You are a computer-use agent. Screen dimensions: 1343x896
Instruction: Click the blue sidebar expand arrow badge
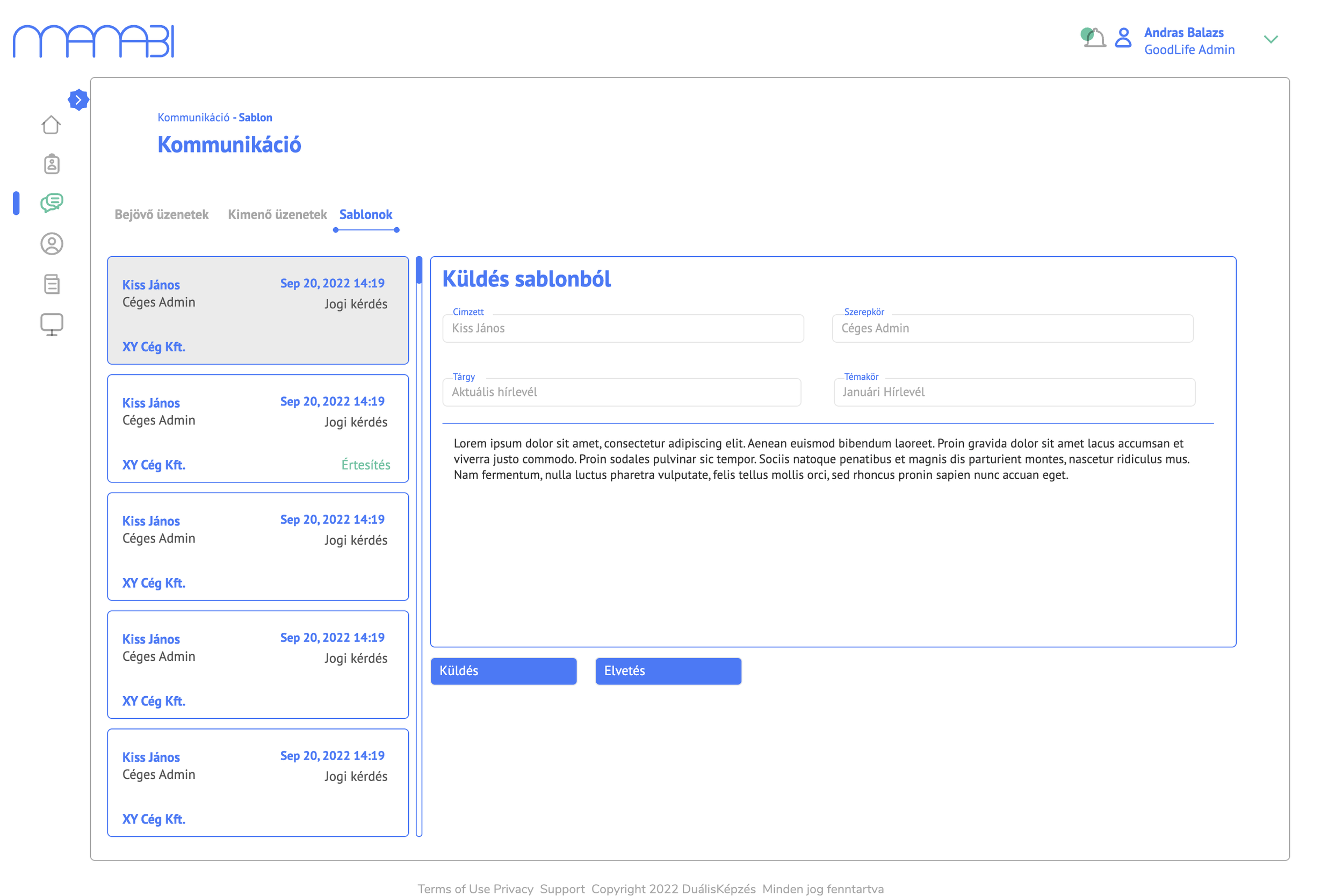pyautogui.click(x=78, y=99)
